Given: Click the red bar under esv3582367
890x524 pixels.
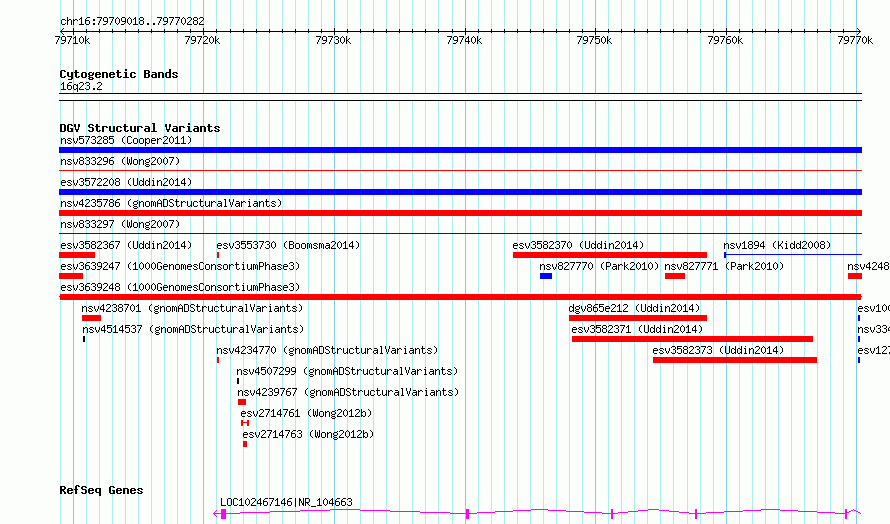Looking at the screenshot, I should (x=77, y=255).
